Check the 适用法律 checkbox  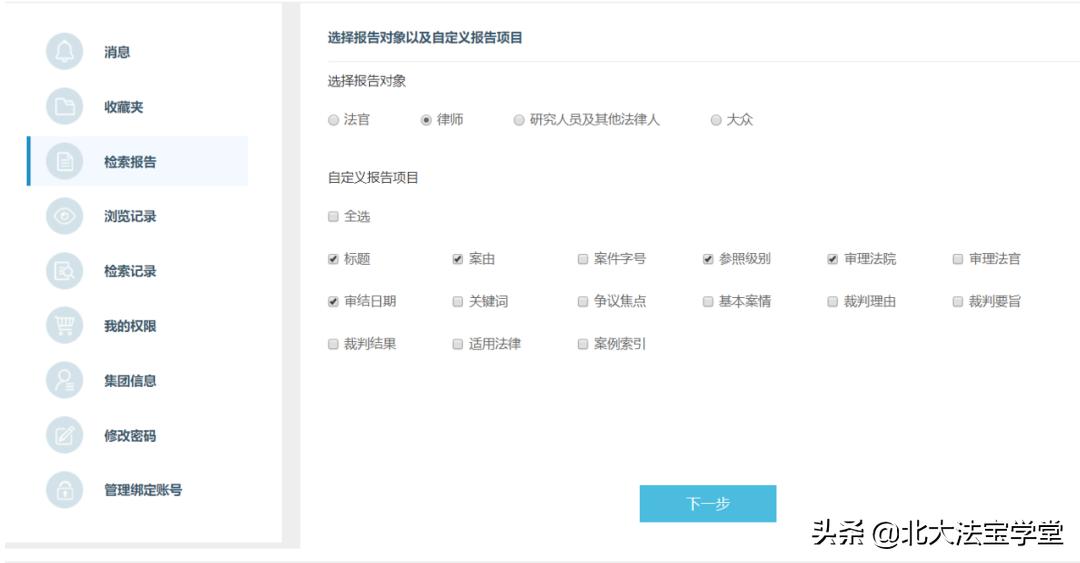458,344
